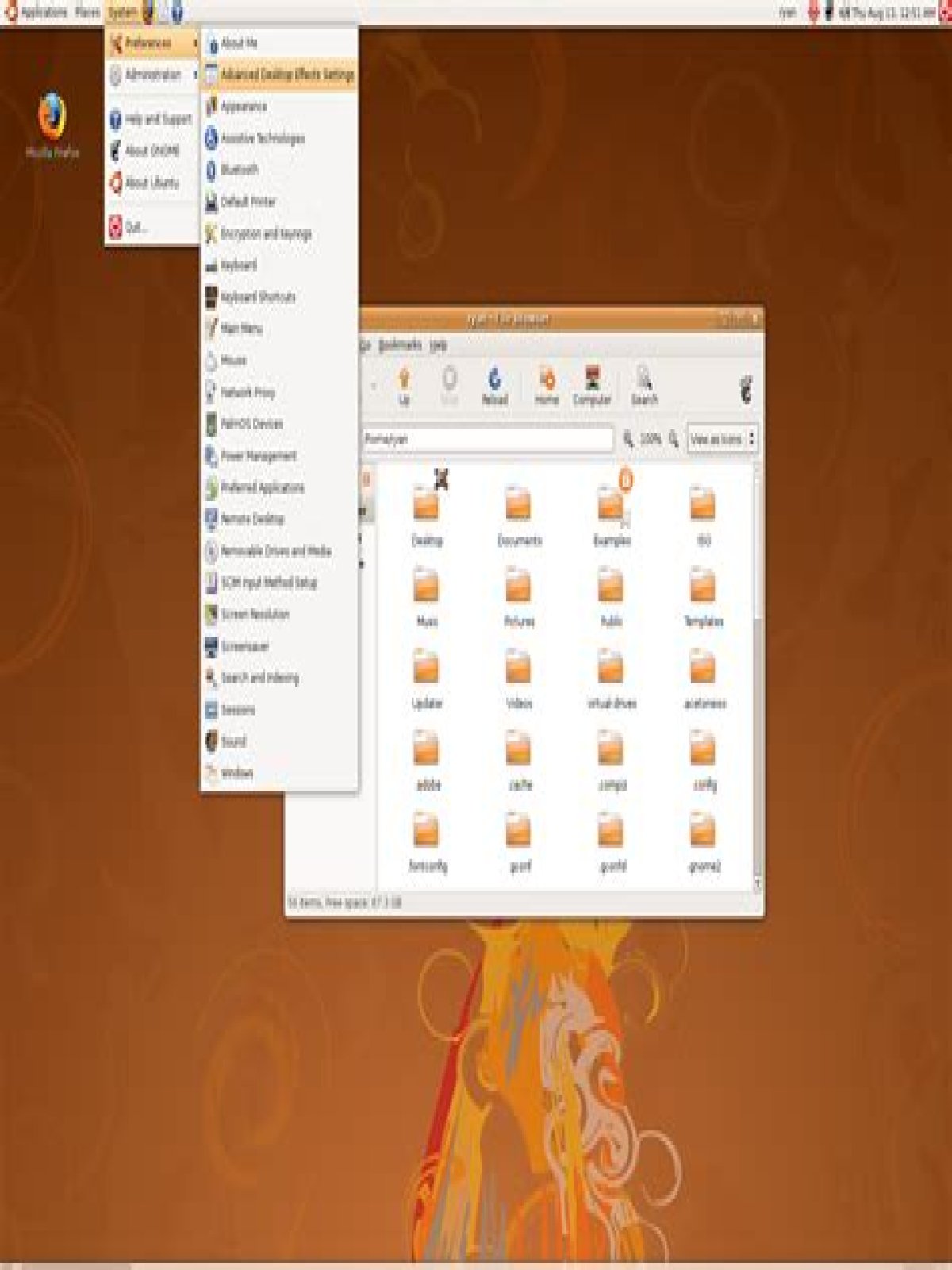The image size is (952, 1270).
Task: Open the Help menu in file browser
Action: [439, 345]
